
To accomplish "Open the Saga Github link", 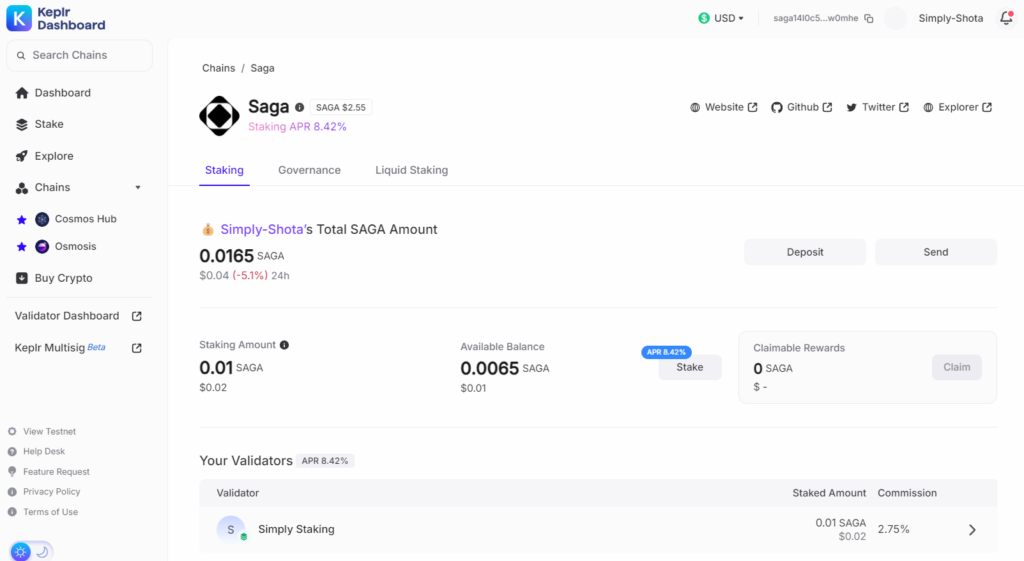I will click(801, 107).
